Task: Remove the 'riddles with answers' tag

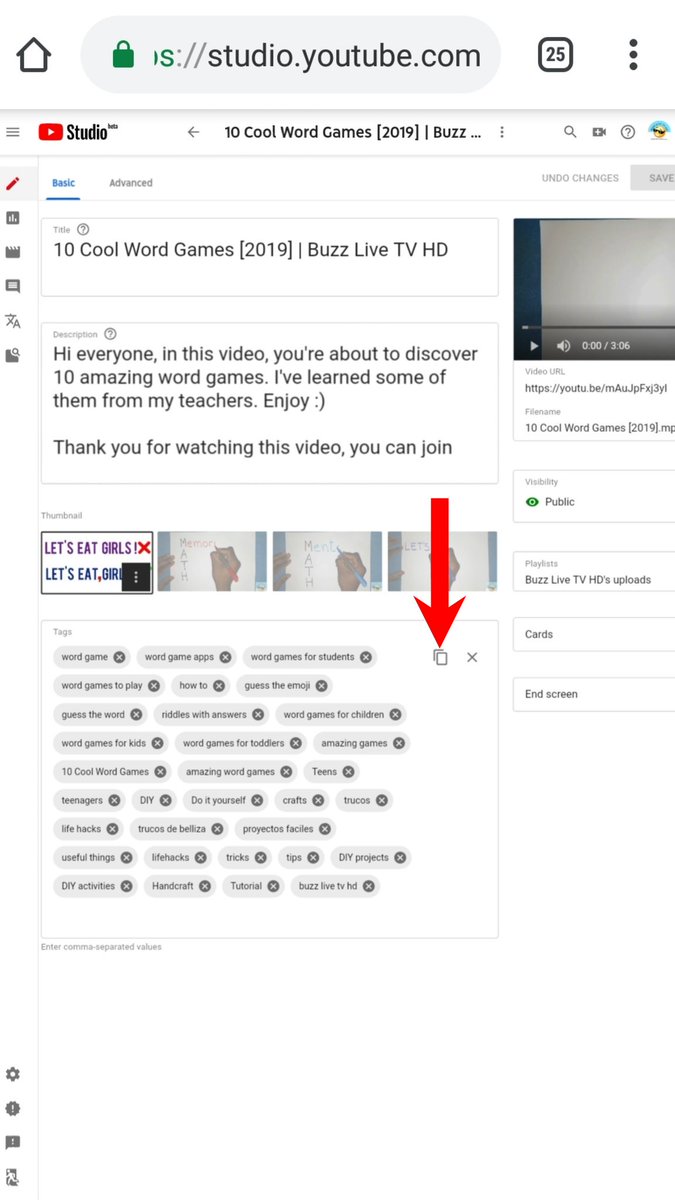Action: tap(258, 714)
